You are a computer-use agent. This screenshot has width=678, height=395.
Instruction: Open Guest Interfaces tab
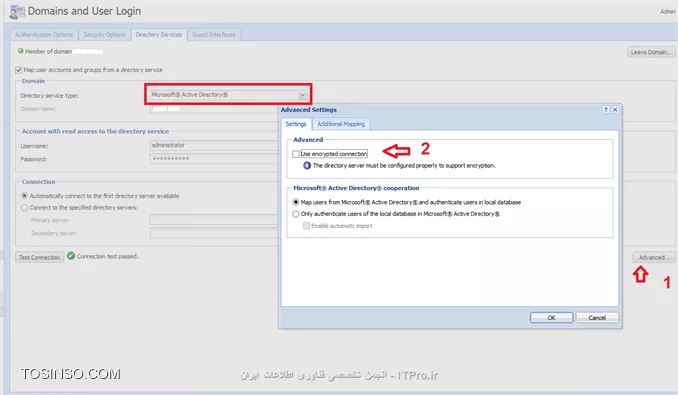coord(214,35)
